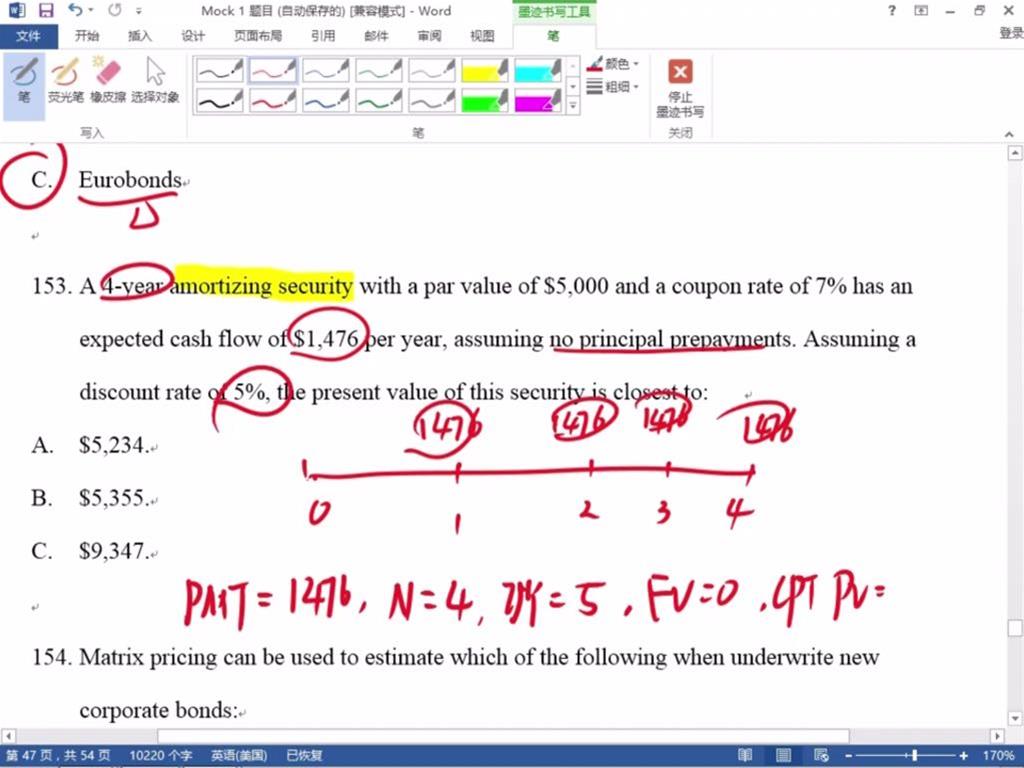Show word count (10220 个字)
The image size is (1024, 768).
(x=161, y=756)
